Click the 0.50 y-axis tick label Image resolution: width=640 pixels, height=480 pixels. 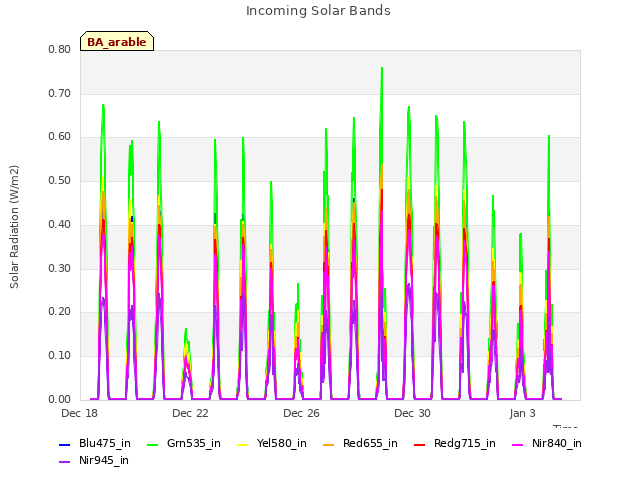pyautogui.click(x=60, y=180)
